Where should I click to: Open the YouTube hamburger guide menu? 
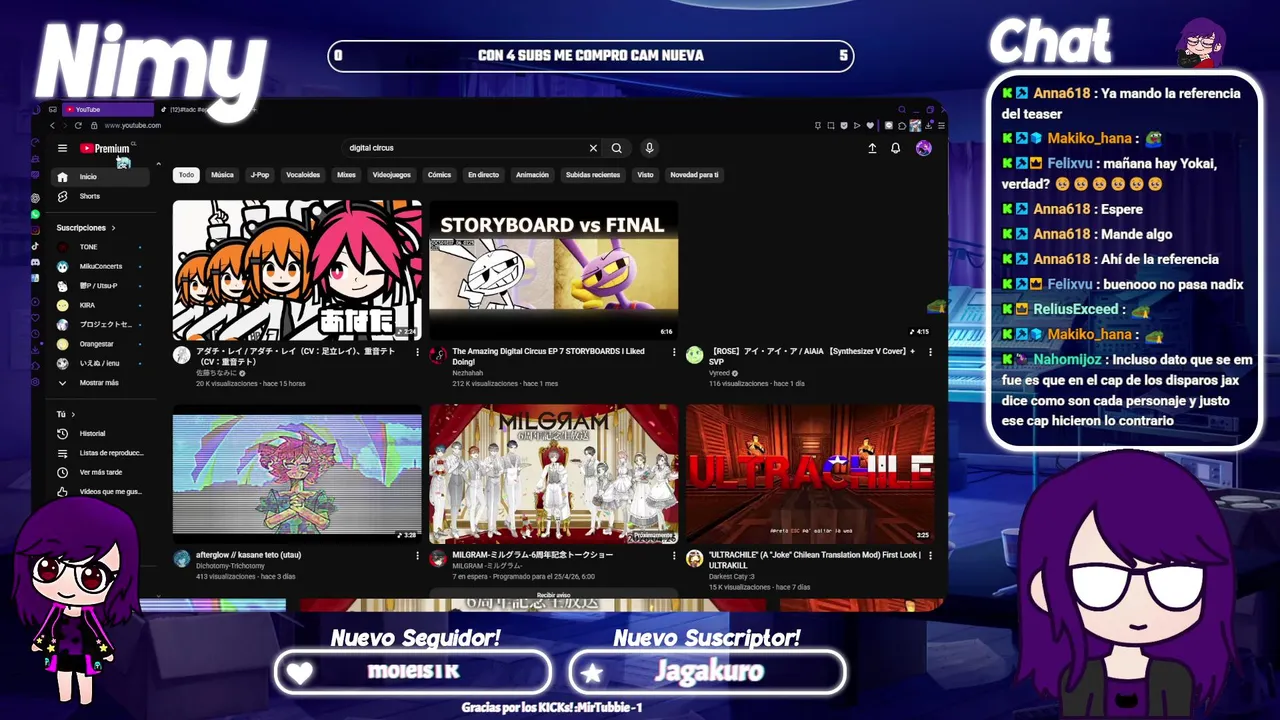tap(62, 148)
